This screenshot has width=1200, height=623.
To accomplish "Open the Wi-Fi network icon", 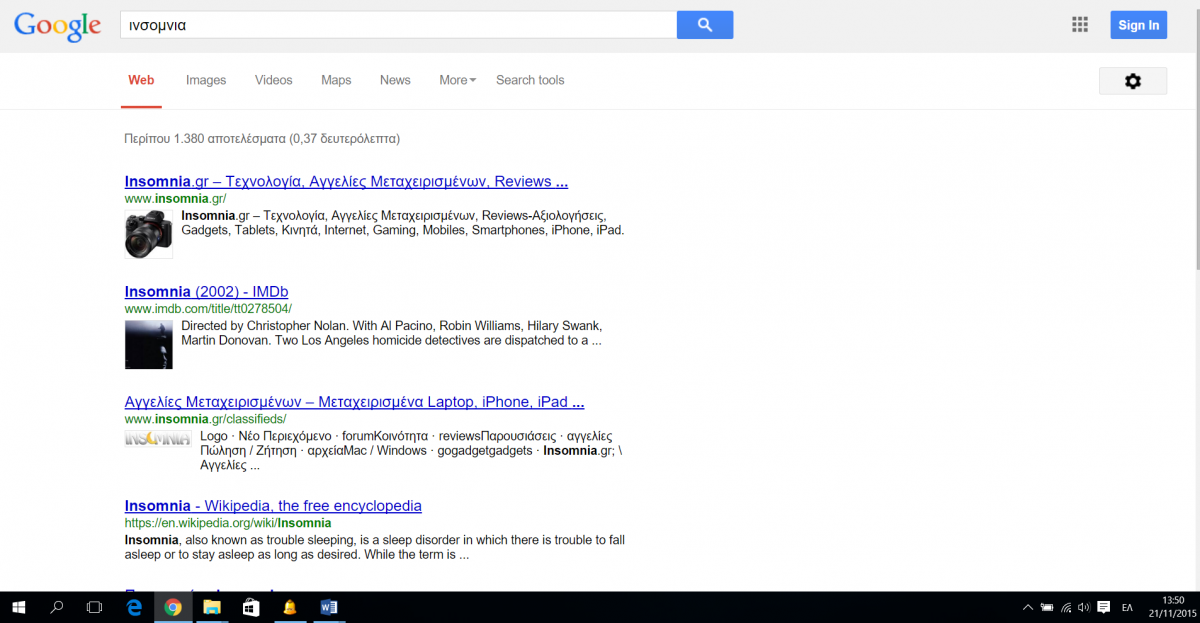I will [1066, 607].
